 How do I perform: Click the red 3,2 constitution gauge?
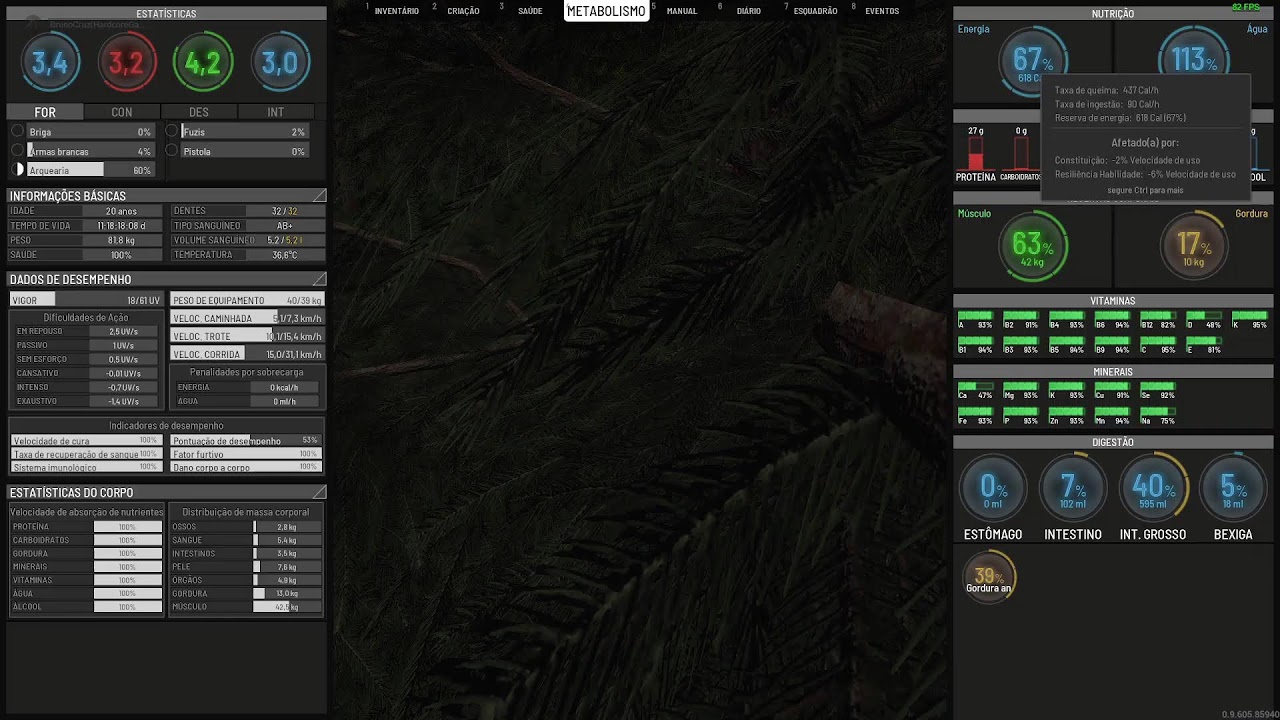click(x=127, y=63)
